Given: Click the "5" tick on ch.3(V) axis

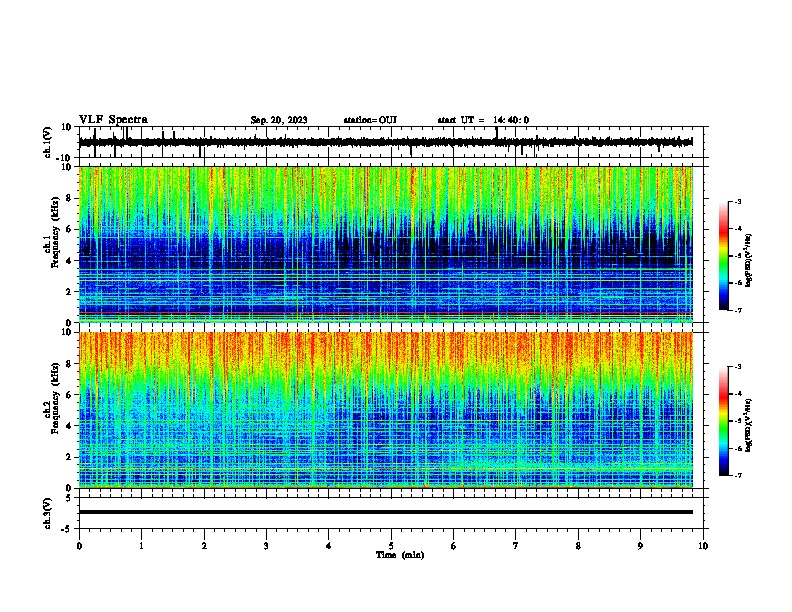Looking at the screenshot, I should [69, 497].
